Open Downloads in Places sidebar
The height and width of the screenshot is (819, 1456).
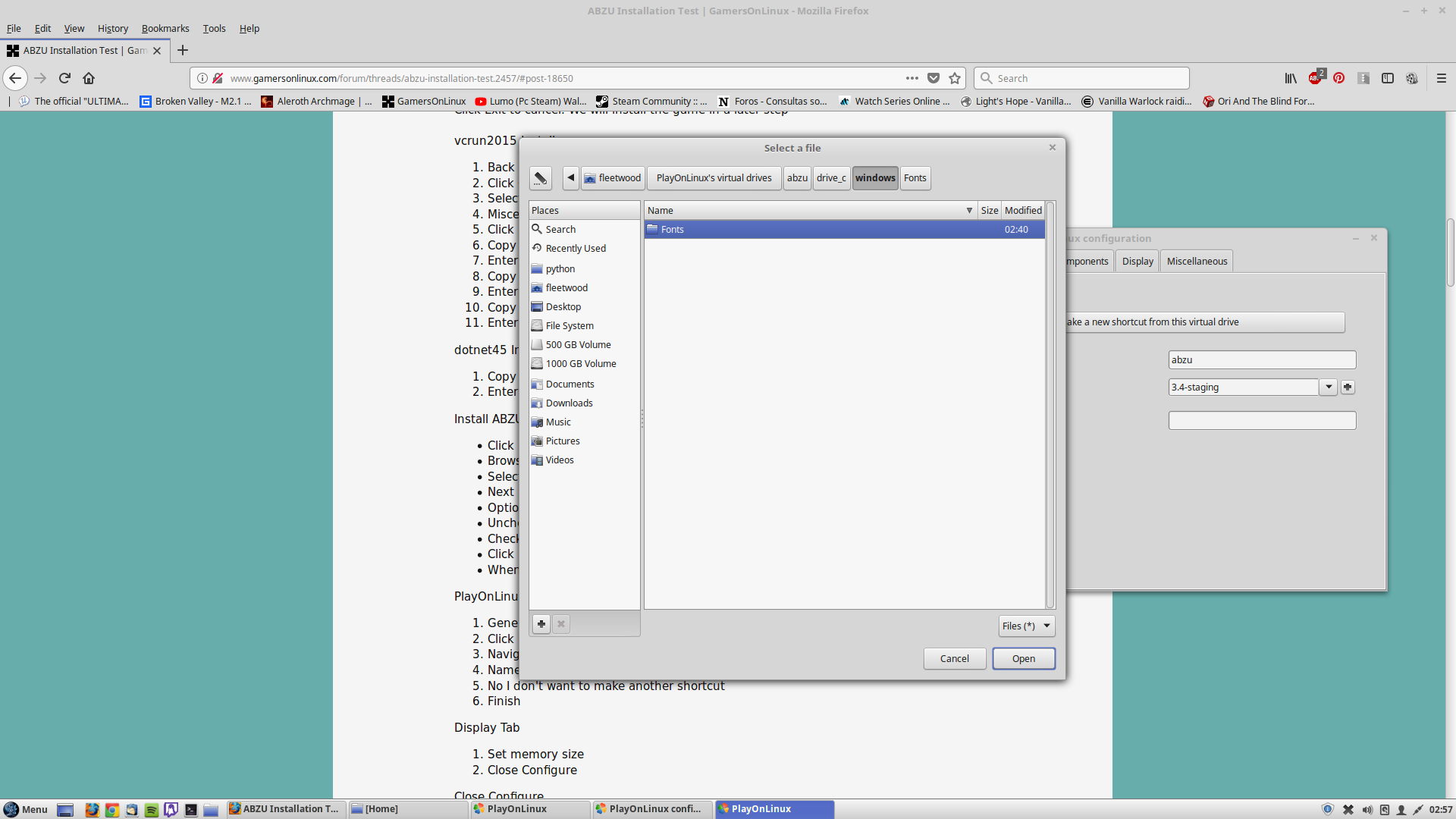(584, 403)
